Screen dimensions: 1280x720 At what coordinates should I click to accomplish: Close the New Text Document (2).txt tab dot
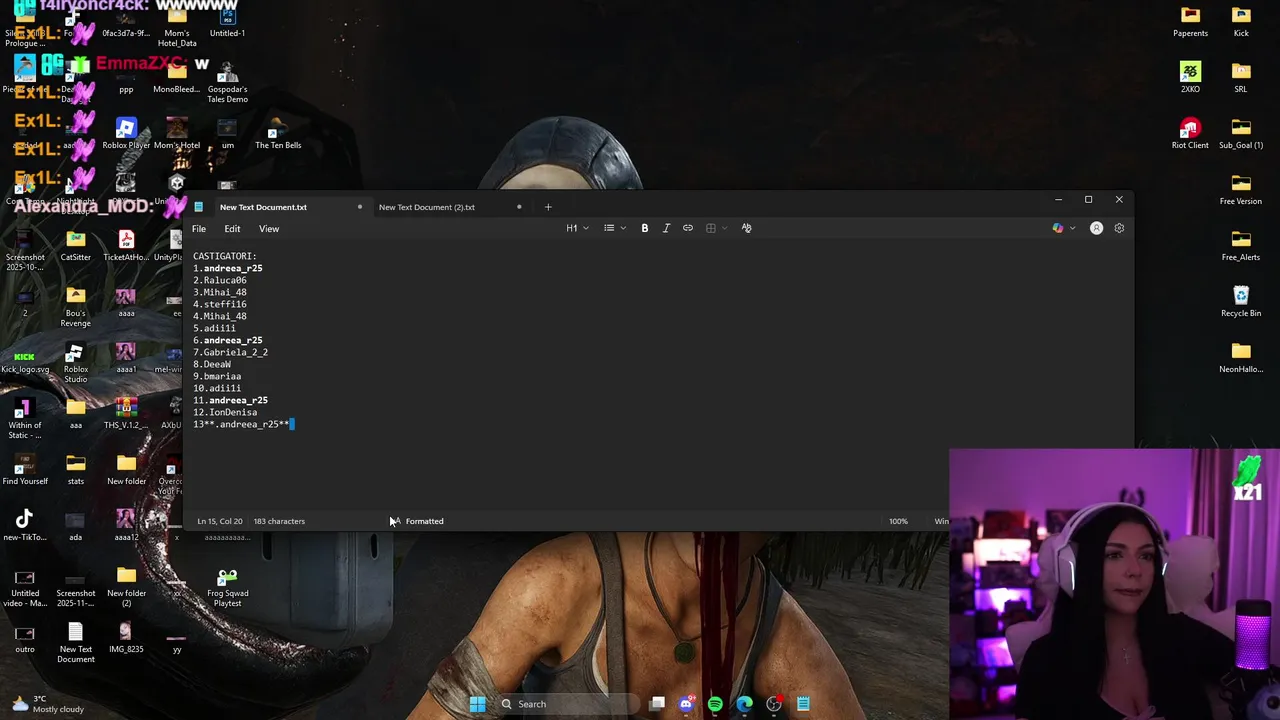click(519, 207)
